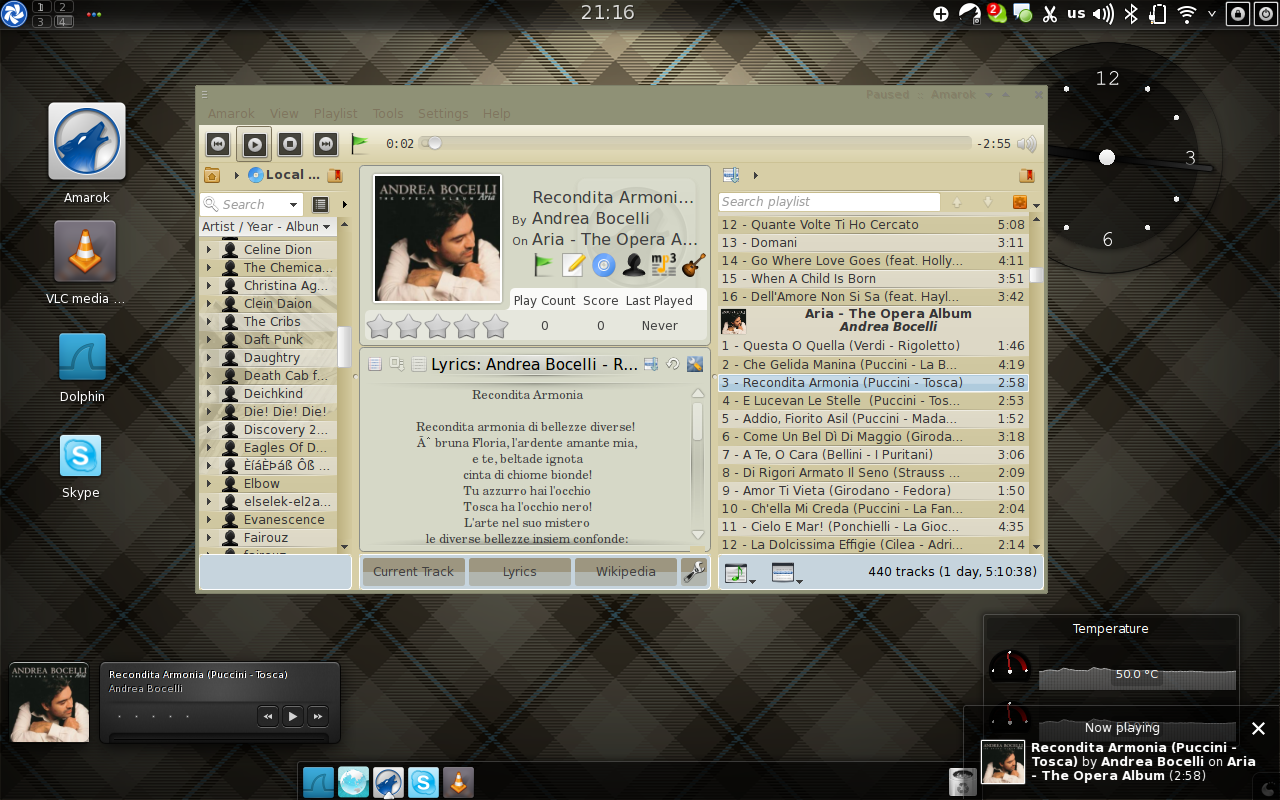
Task: Click the second icon in the Lyrics header
Action: click(x=397, y=364)
